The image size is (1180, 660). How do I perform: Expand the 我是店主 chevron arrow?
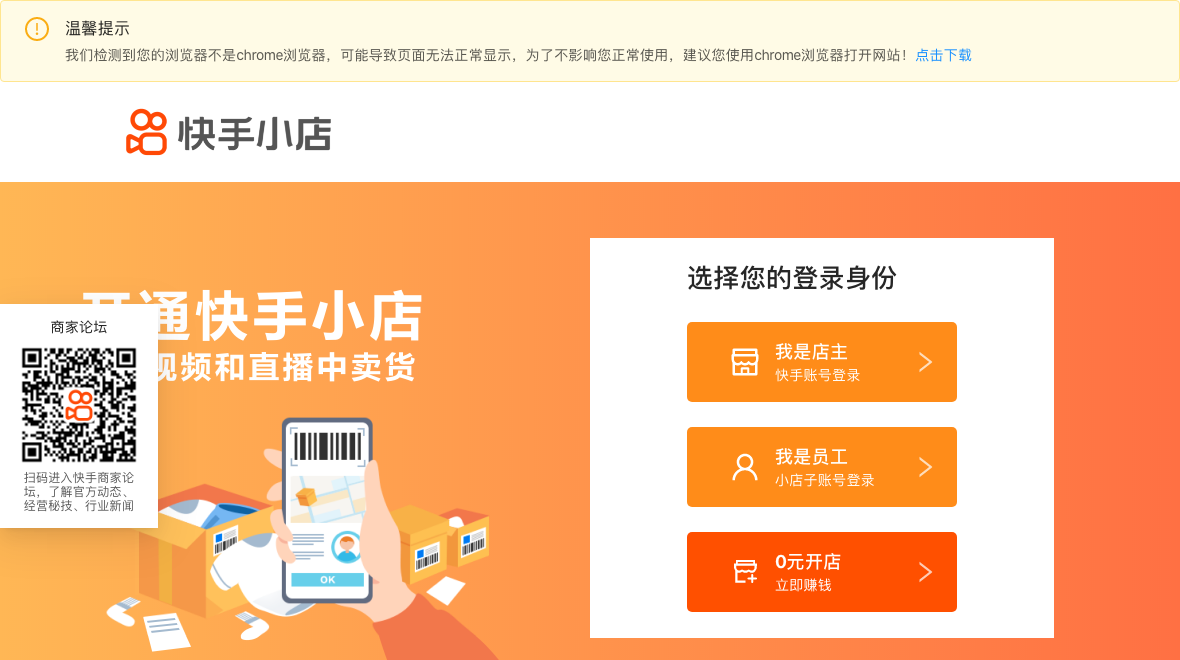click(926, 362)
